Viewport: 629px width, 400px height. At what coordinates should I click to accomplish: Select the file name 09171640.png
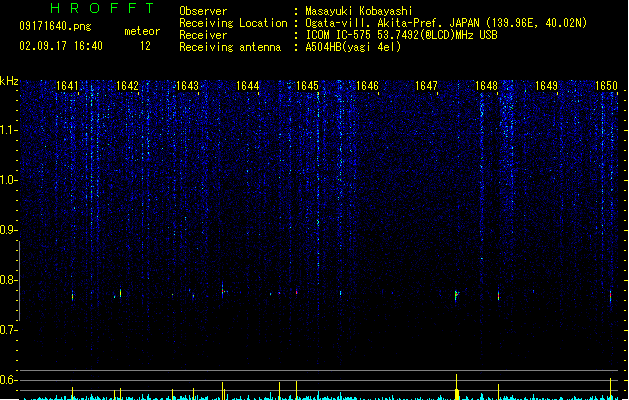[55, 26]
